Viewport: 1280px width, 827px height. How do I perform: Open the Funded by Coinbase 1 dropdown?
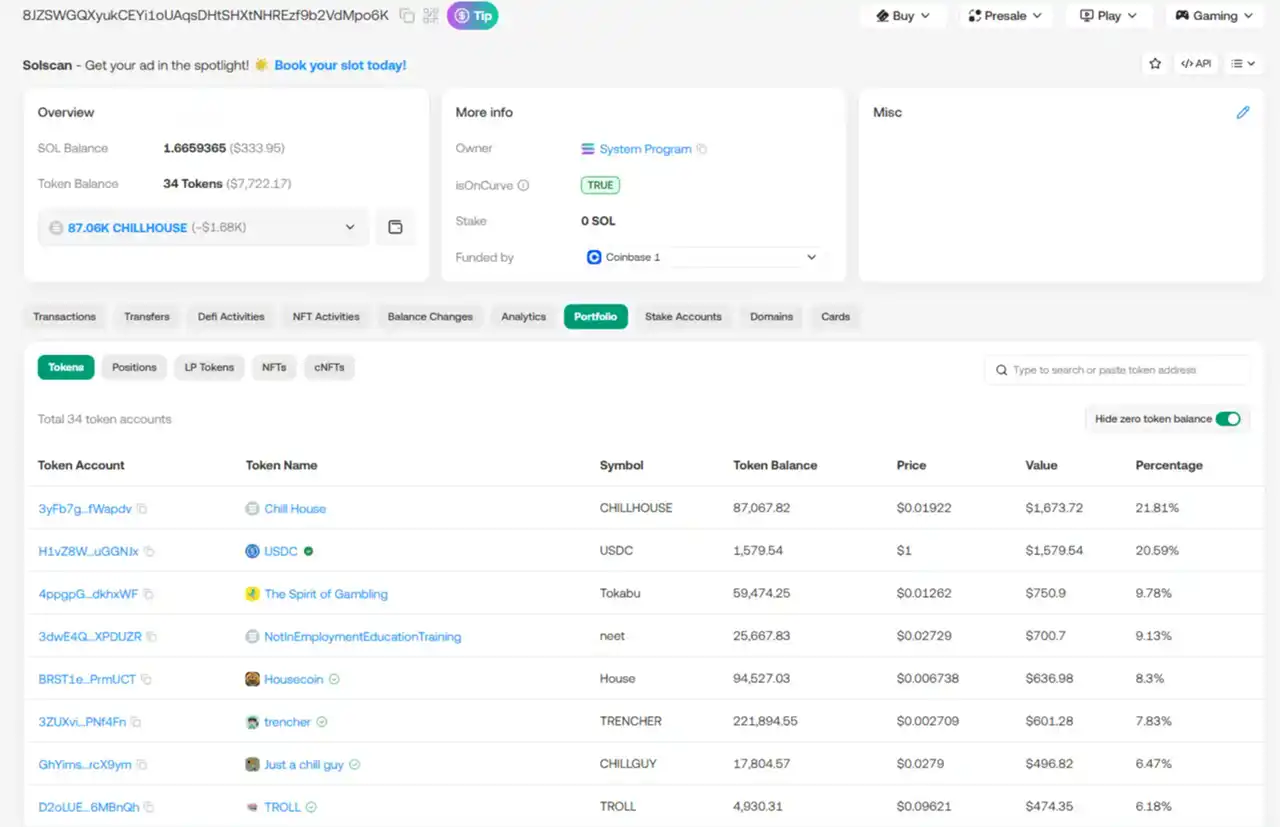812,257
